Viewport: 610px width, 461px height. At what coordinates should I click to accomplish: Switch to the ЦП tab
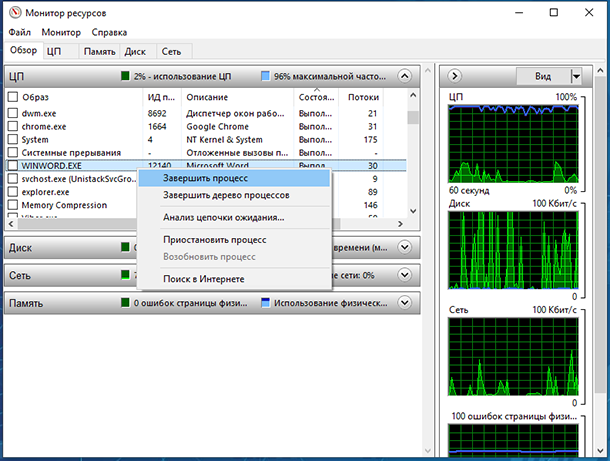click(x=61, y=51)
